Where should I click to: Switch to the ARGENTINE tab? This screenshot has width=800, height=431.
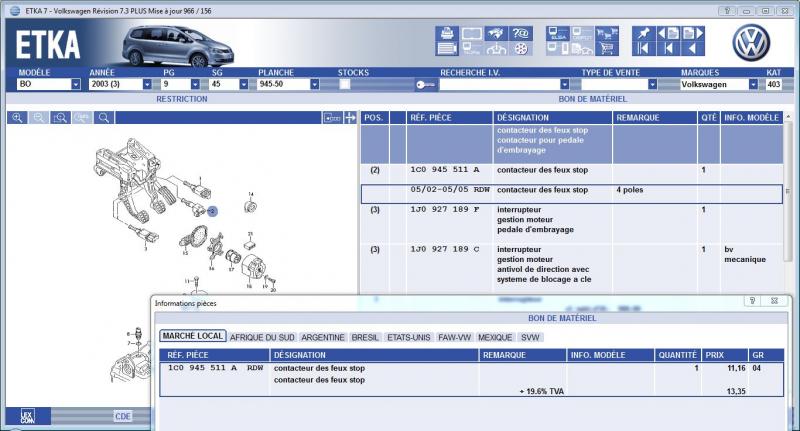point(322,338)
